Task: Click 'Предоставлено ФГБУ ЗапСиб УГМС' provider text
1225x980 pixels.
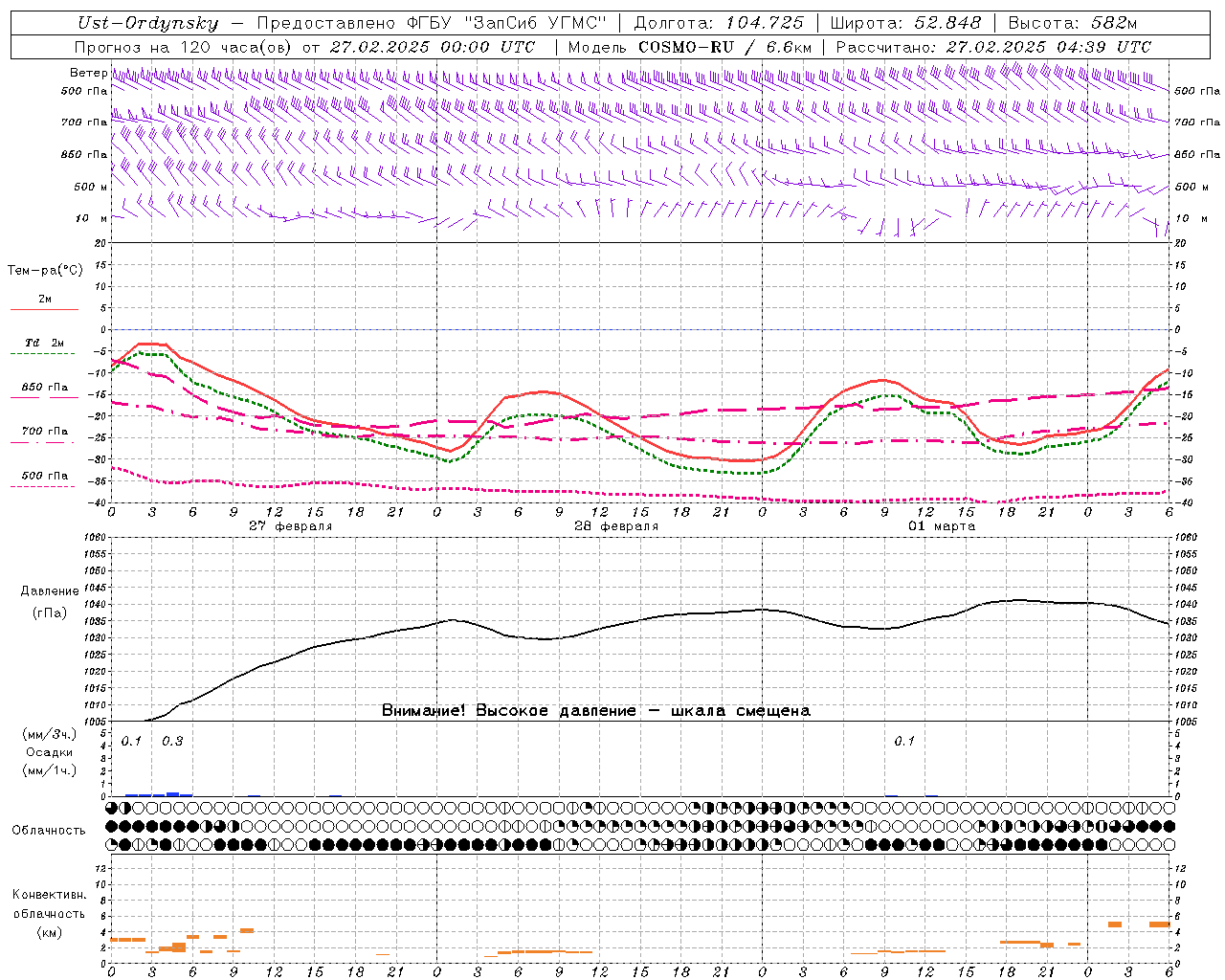Action: click(x=431, y=23)
